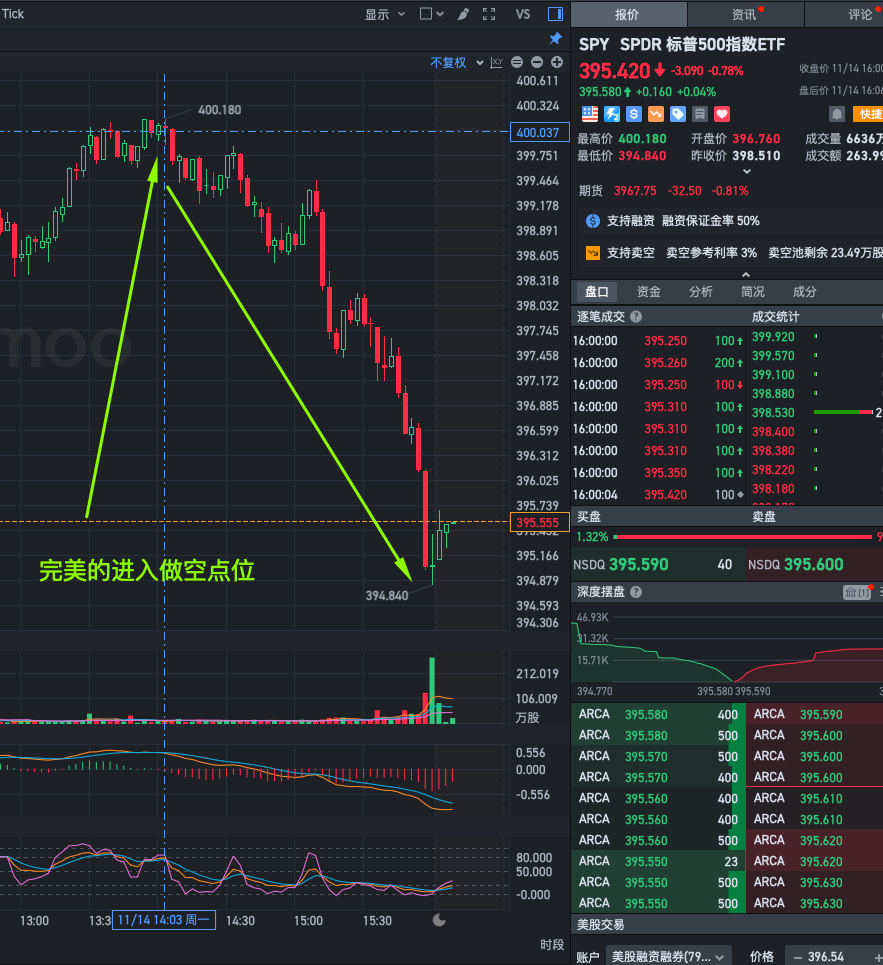The image size is (883, 965).
Task: Select the 成分 sub-tab
Action: pyautogui.click(x=804, y=291)
